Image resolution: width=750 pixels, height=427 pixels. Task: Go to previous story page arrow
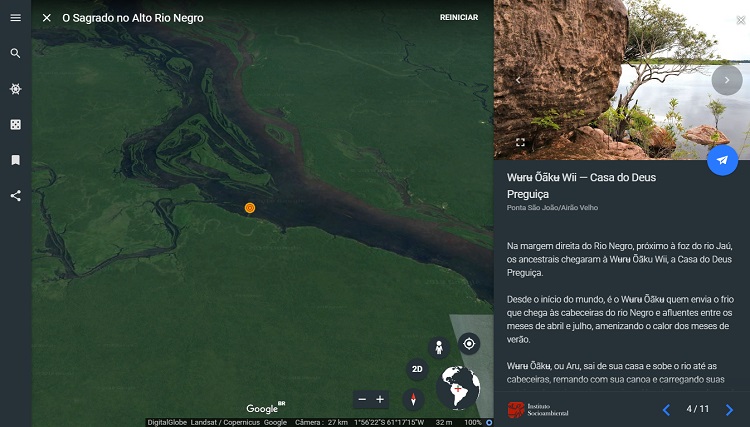[666, 409]
